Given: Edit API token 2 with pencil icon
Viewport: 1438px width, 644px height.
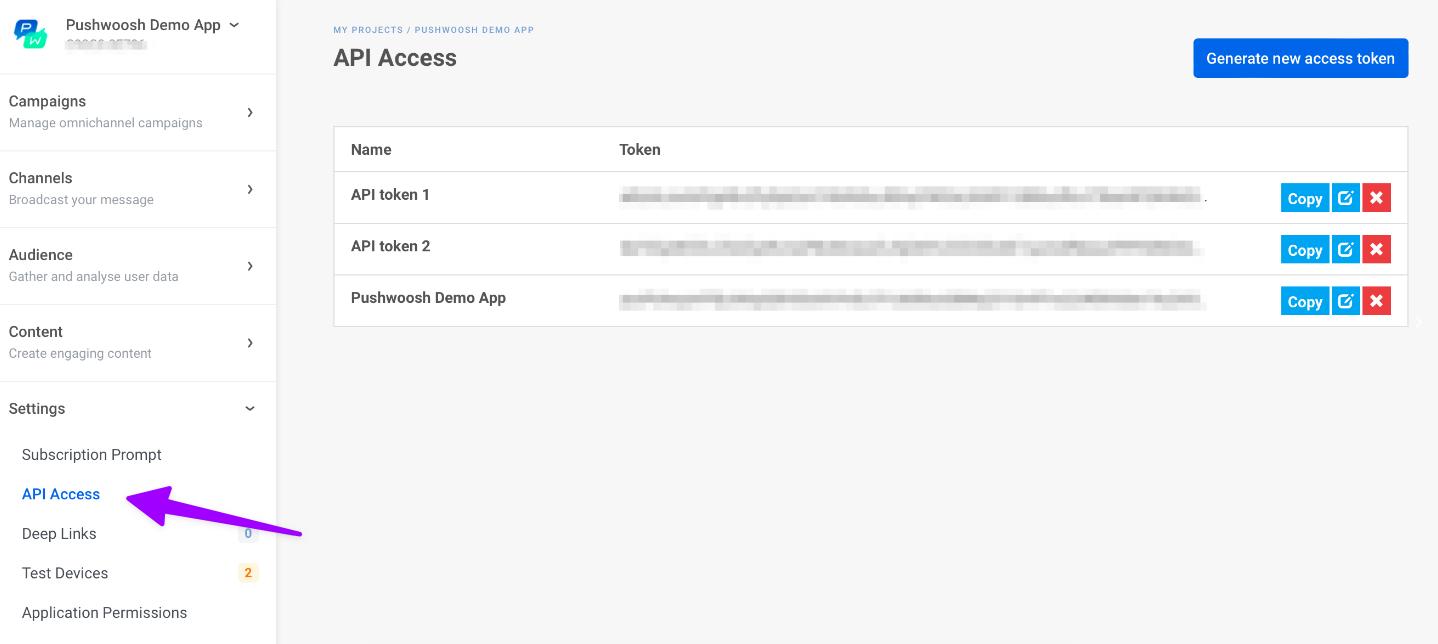Looking at the screenshot, I should tap(1345, 250).
